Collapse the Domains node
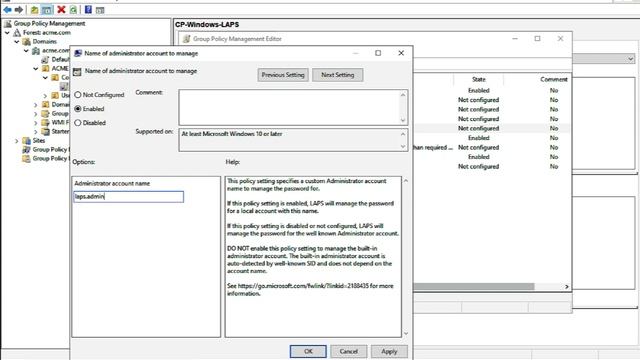The width and height of the screenshot is (640, 360). tap(17, 42)
